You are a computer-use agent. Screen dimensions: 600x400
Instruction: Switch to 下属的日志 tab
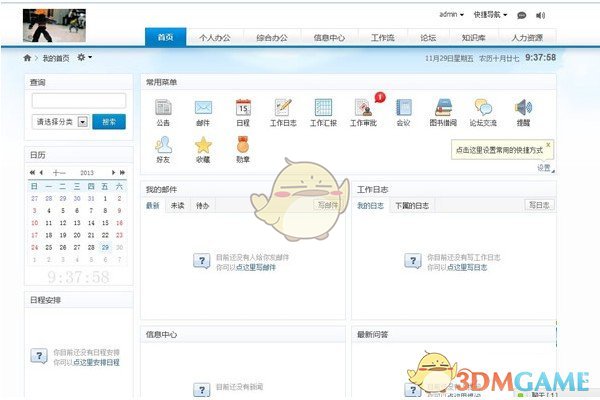pyautogui.click(x=412, y=206)
